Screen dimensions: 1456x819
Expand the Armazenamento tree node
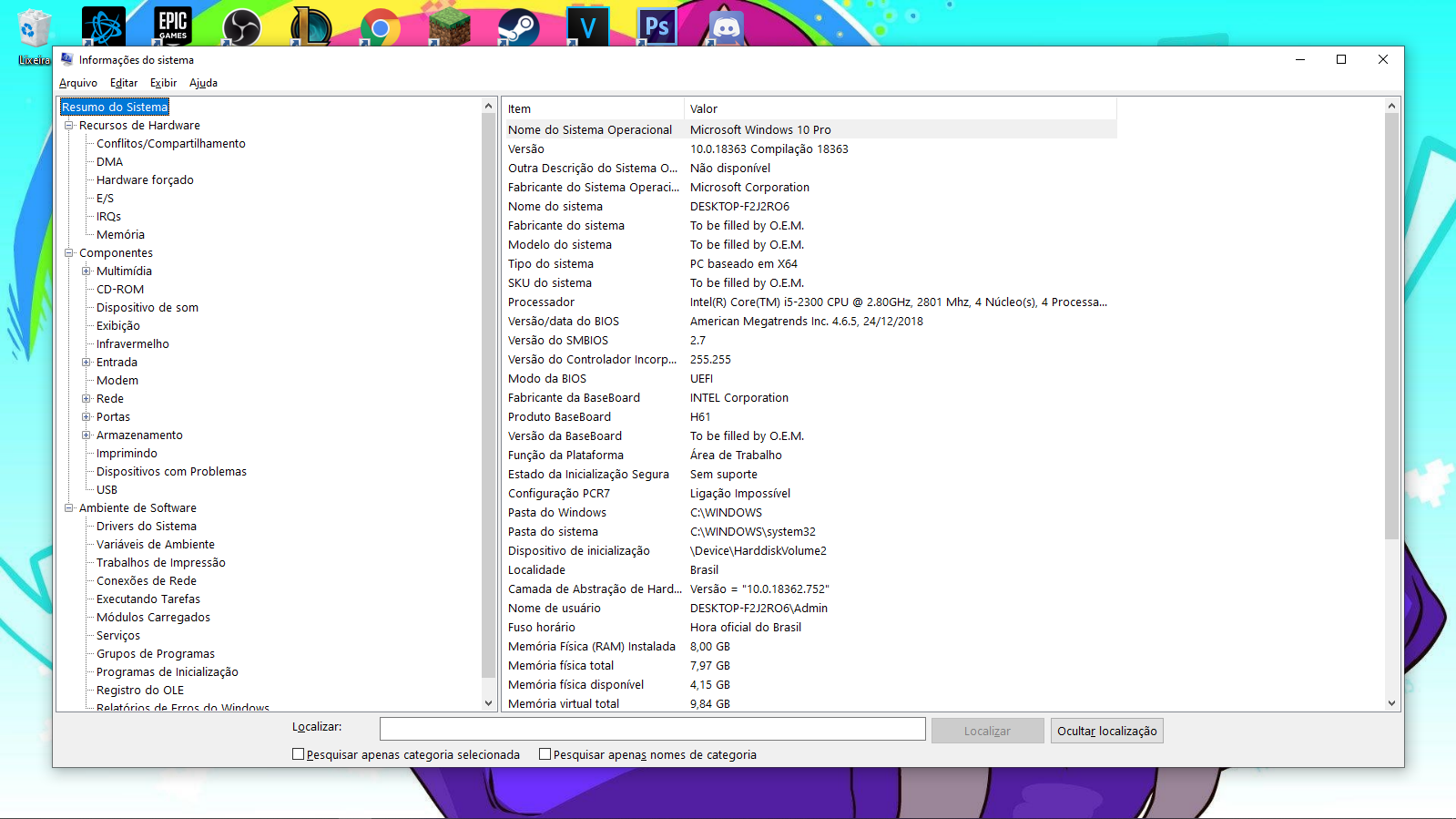pyautogui.click(x=87, y=435)
